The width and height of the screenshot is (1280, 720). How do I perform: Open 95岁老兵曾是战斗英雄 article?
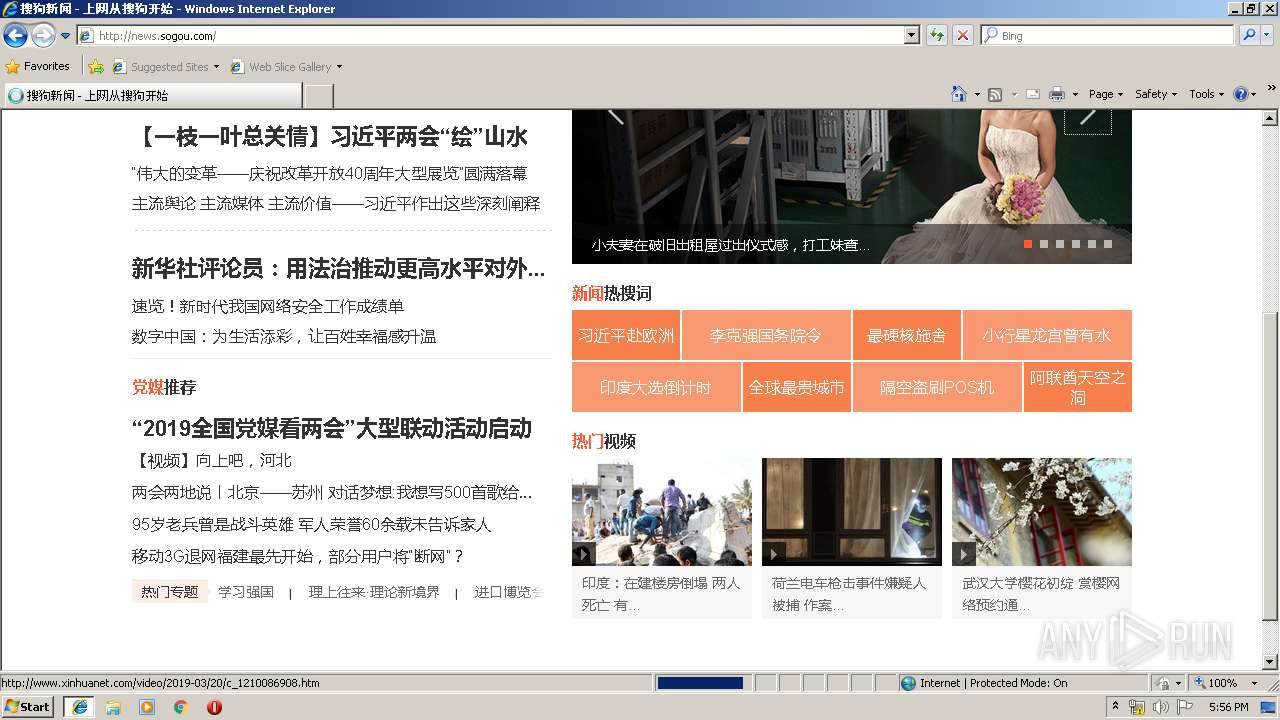pyautogui.click(x=312, y=524)
